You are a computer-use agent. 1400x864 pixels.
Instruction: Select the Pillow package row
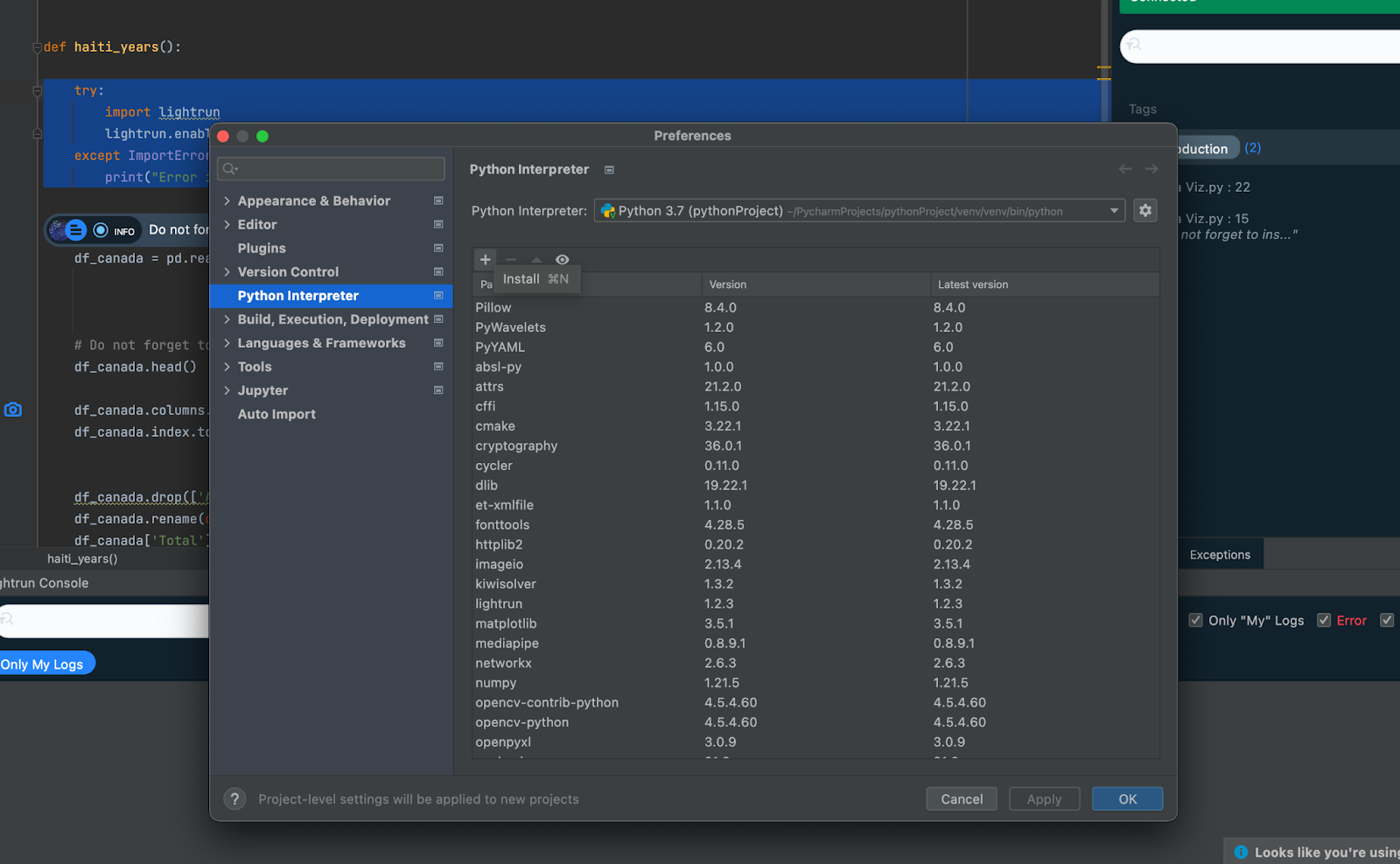point(815,307)
